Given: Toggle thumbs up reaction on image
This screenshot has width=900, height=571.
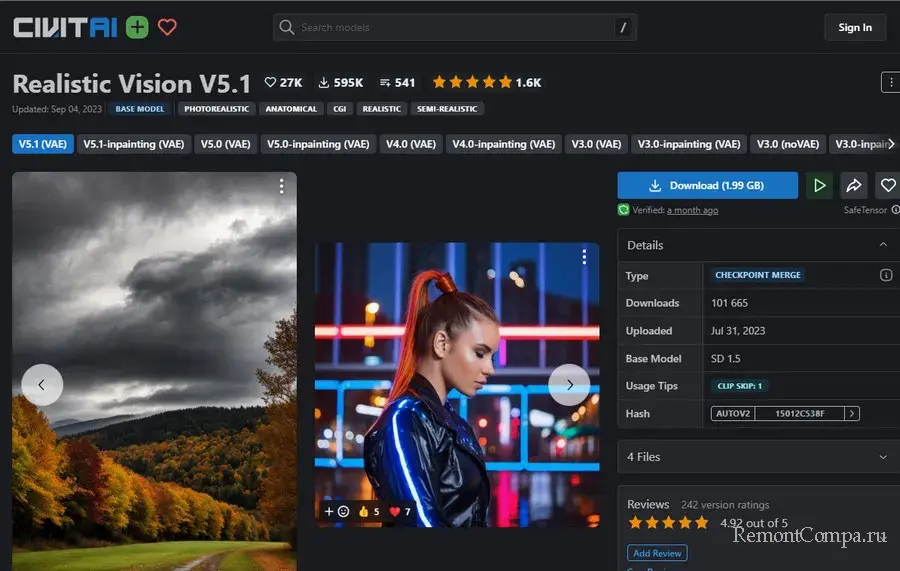Looking at the screenshot, I should click(x=369, y=511).
